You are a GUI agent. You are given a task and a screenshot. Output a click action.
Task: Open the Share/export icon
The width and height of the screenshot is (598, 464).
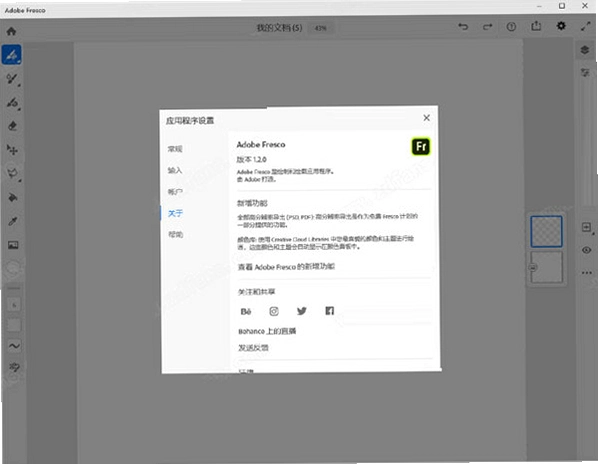point(536,26)
